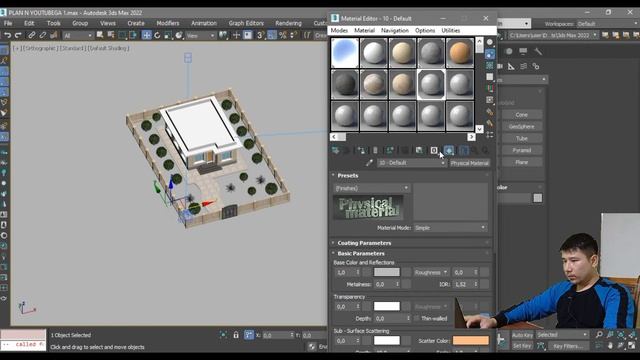Open the Rendering menu in main window
640x360 pixels.
click(288, 23)
